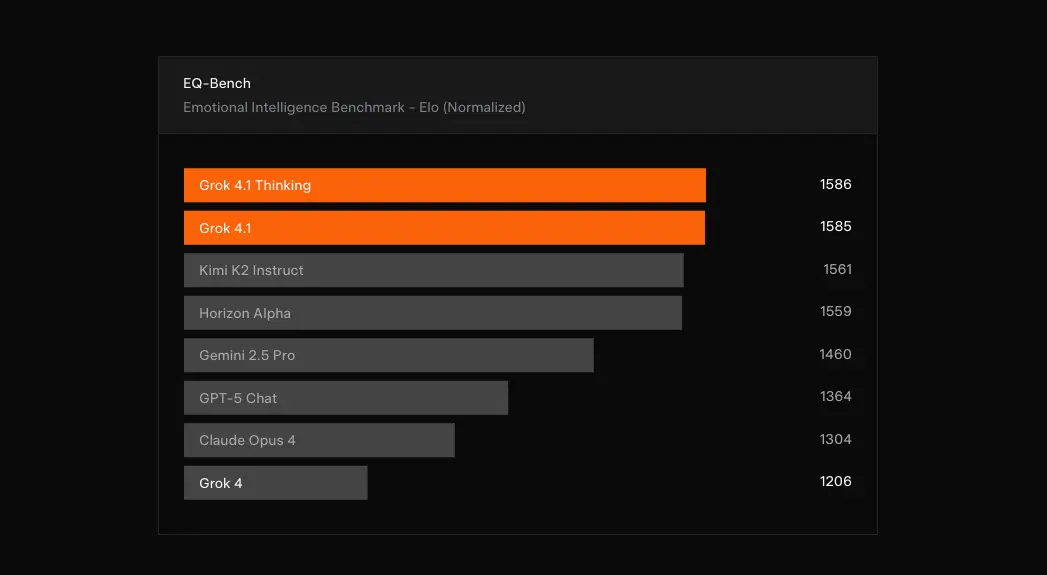This screenshot has width=1047, height=575.
Task: Click the score value 1559
Action: (835, 311)
